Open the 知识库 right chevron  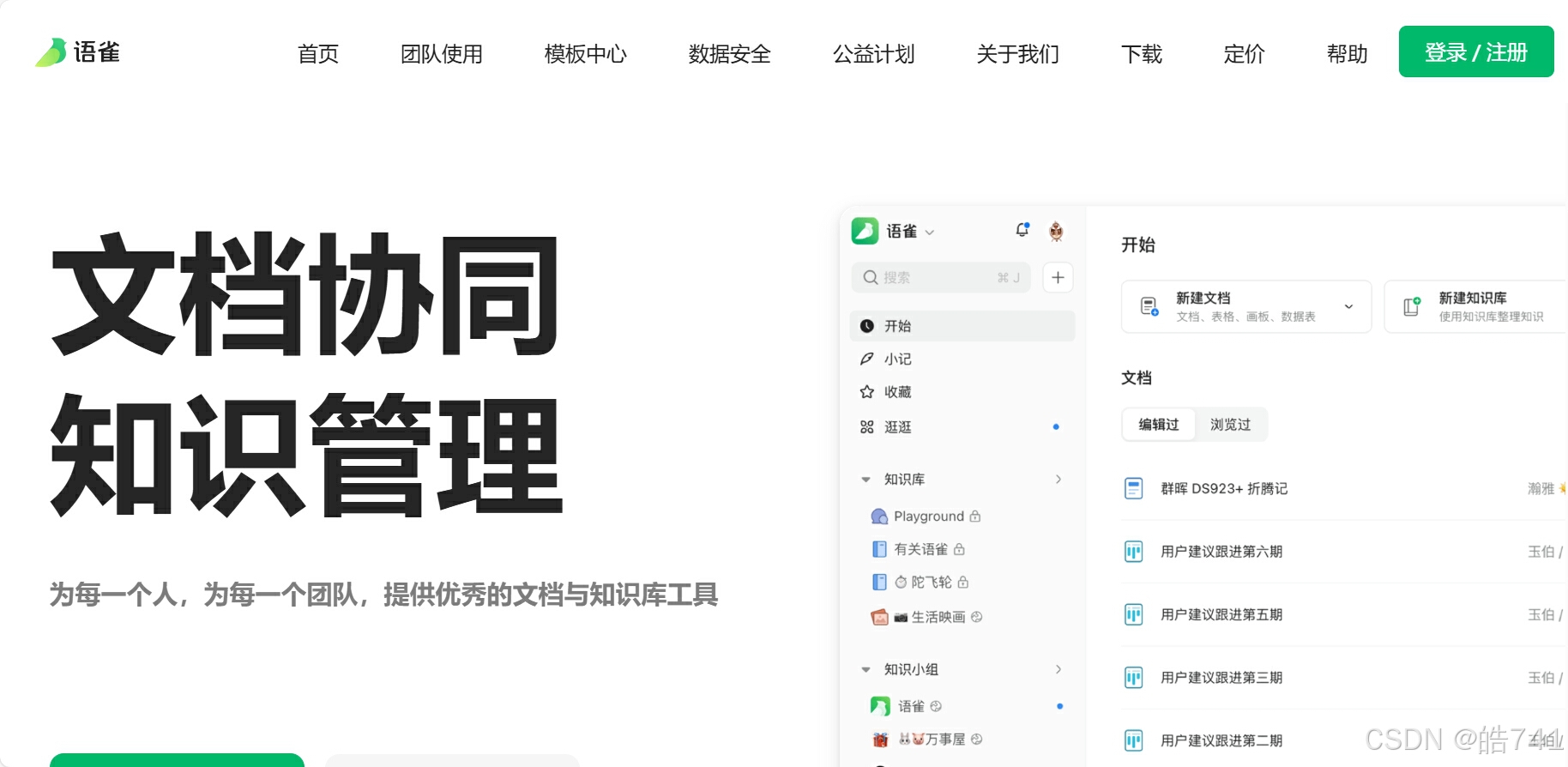(1058, 479)
